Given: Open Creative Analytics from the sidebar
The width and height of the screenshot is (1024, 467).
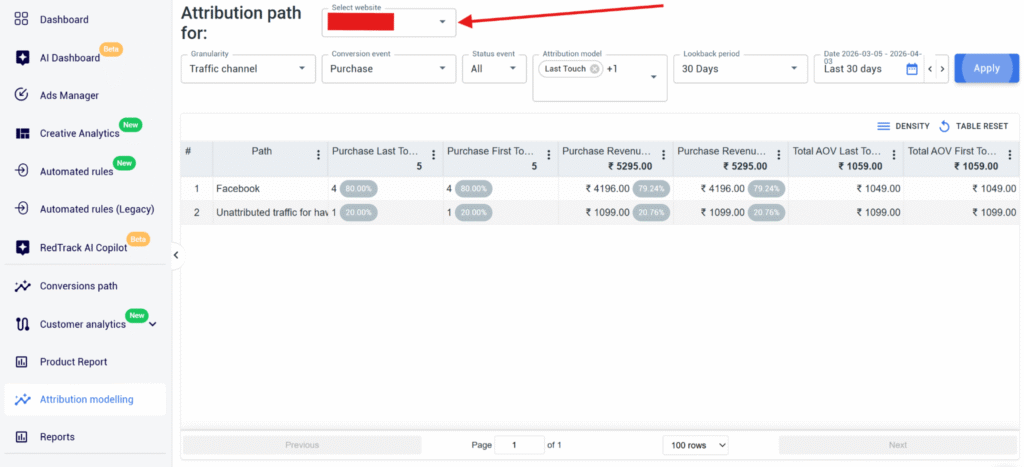Looking at the screenshot, I should [x=80, y=133].
